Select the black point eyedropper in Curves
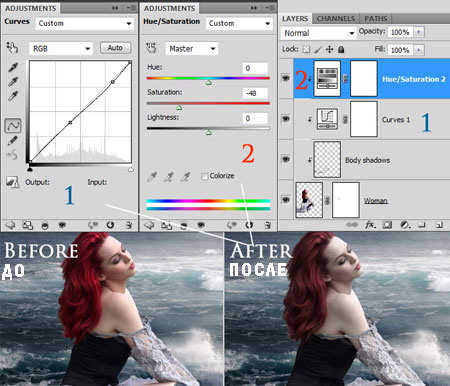Image resolution: width=450 pixels, height=386 pixels. 13,67
